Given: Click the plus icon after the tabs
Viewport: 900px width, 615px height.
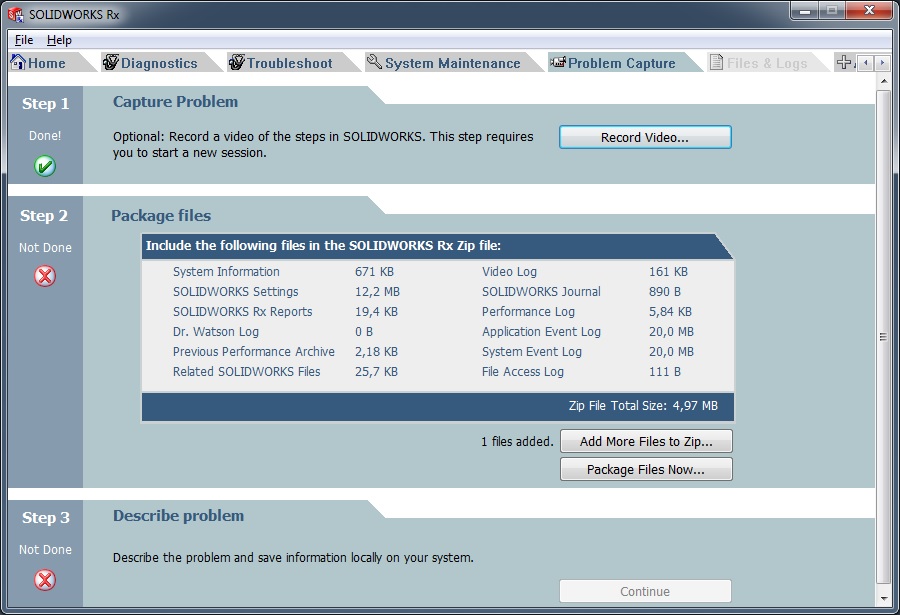Looking at the screenshot, I should 844,62.
